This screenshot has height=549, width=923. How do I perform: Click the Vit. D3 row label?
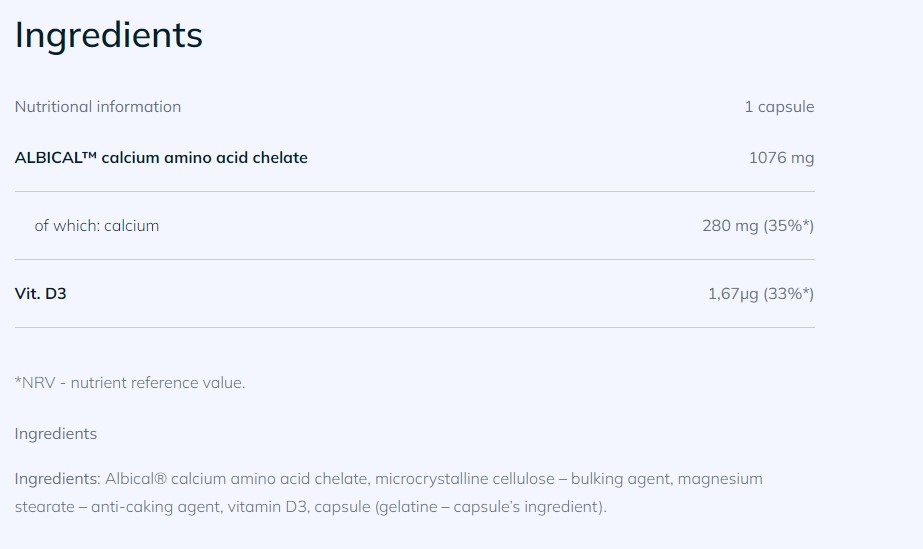pos(41,293)
